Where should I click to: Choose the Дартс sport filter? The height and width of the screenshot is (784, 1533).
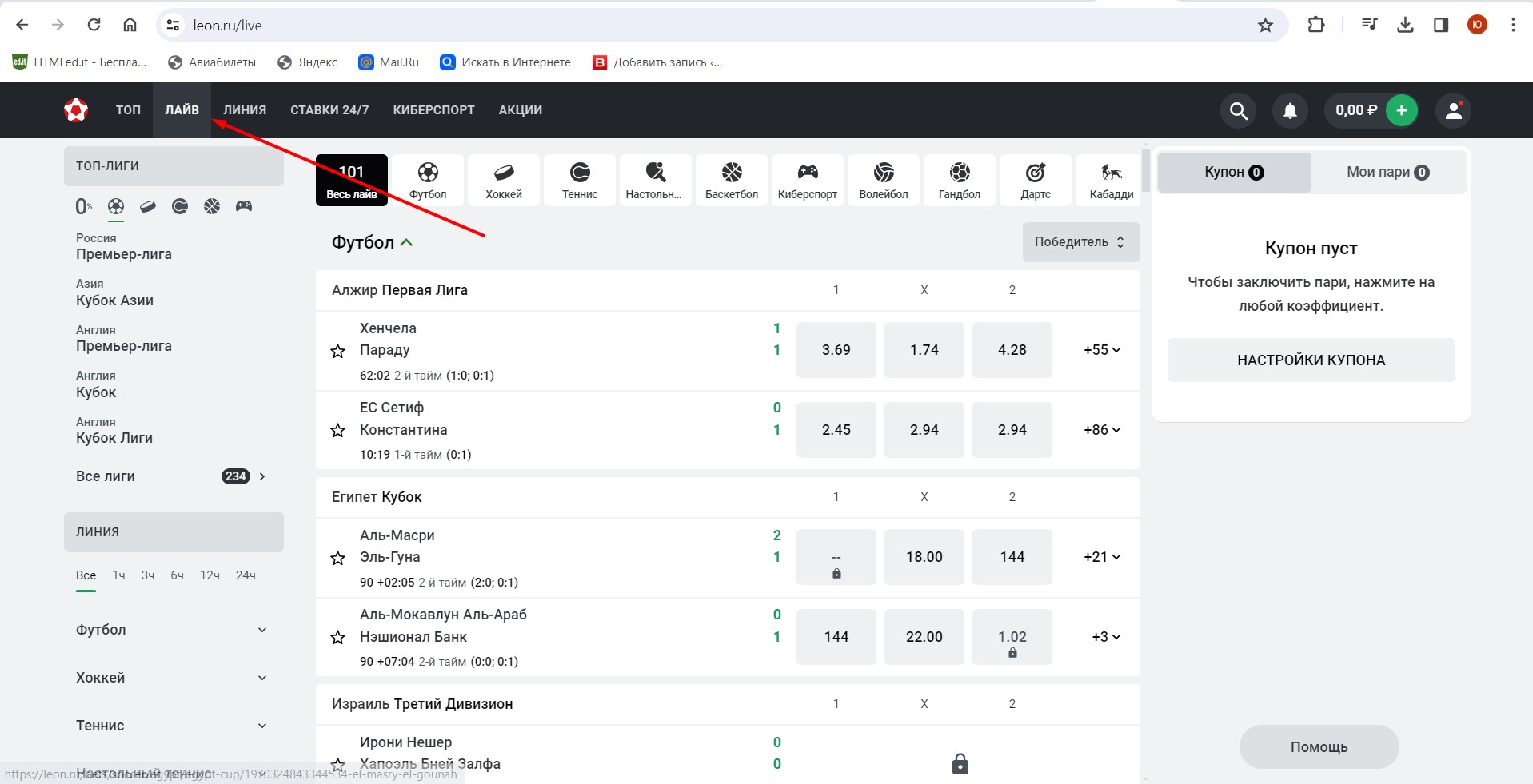(x=1035, y=181)
